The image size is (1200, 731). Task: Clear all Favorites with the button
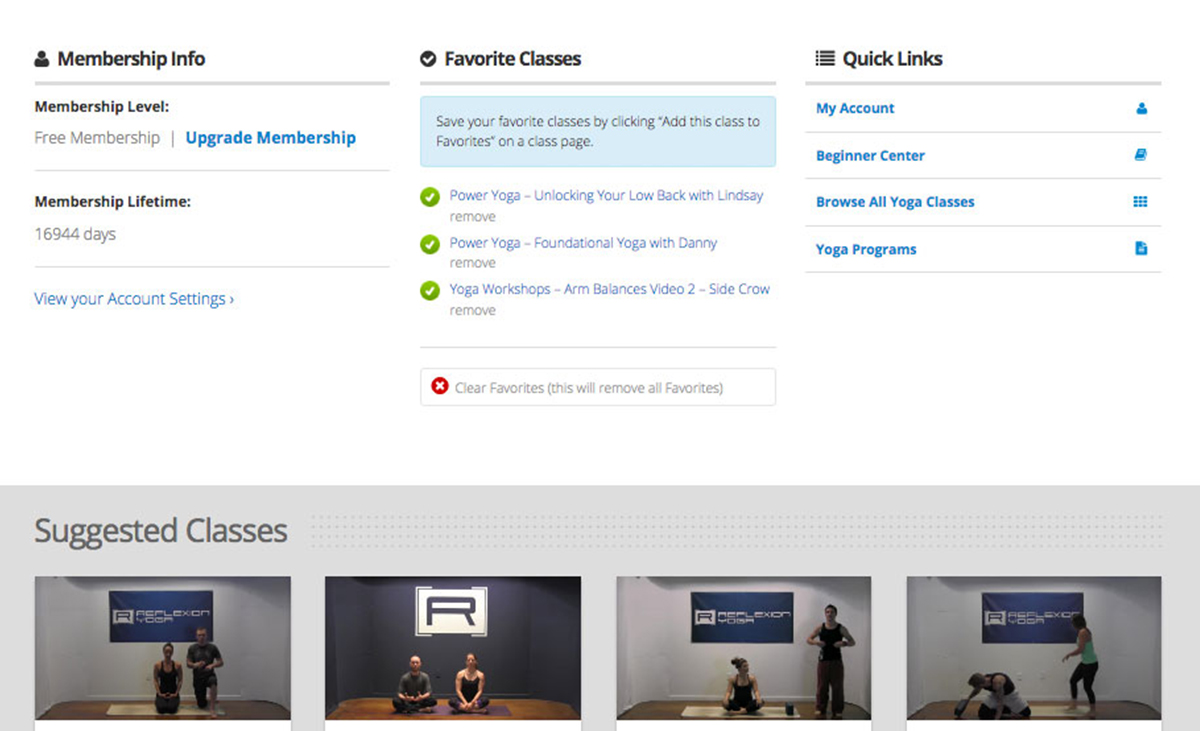coord(598,387)
